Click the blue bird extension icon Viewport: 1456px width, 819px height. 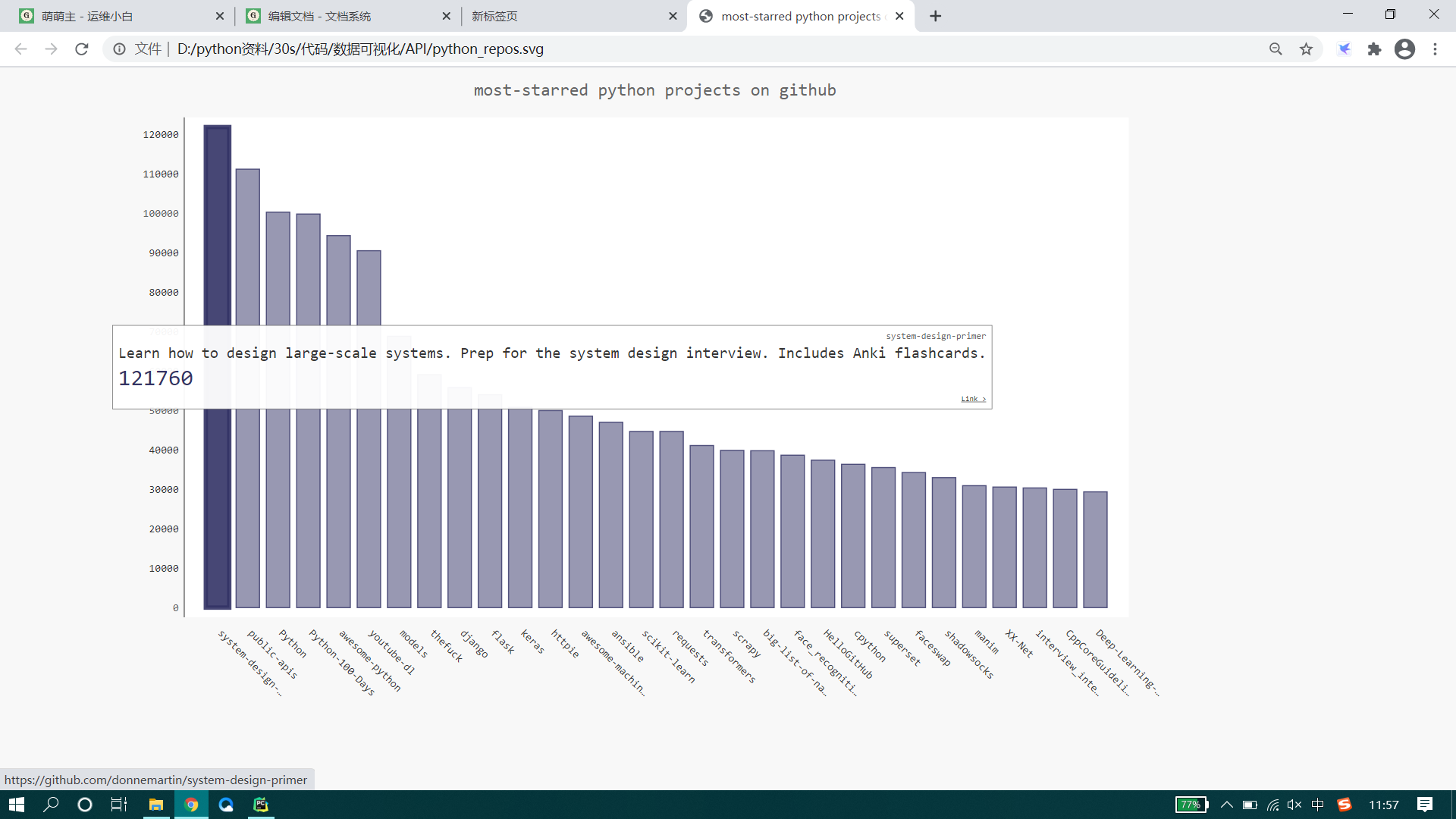tap(1345, 49)
